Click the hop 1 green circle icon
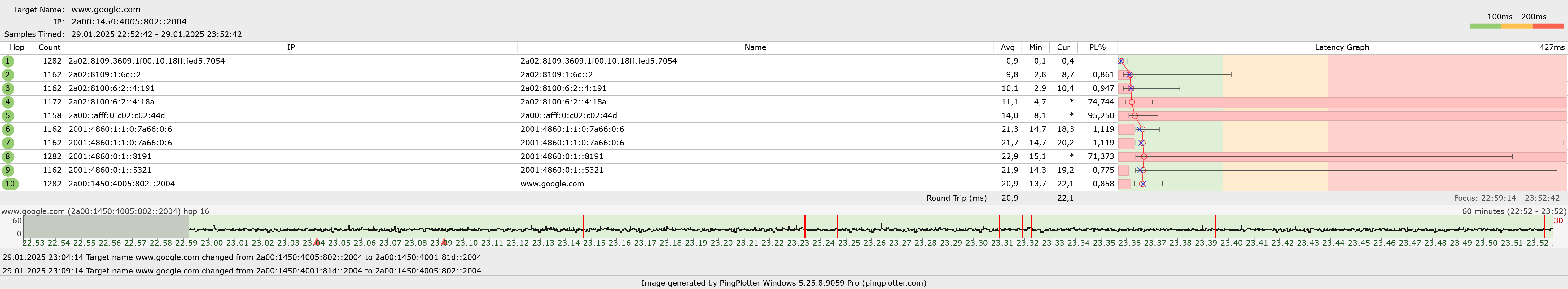 pos(8,61)
